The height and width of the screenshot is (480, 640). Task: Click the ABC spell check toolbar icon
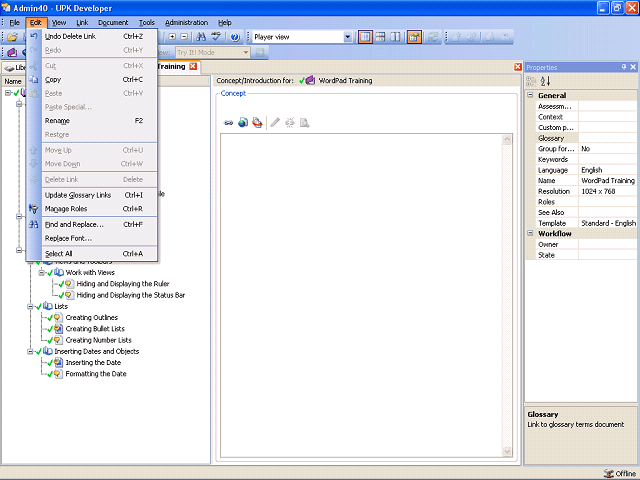(x=216, y=37)
